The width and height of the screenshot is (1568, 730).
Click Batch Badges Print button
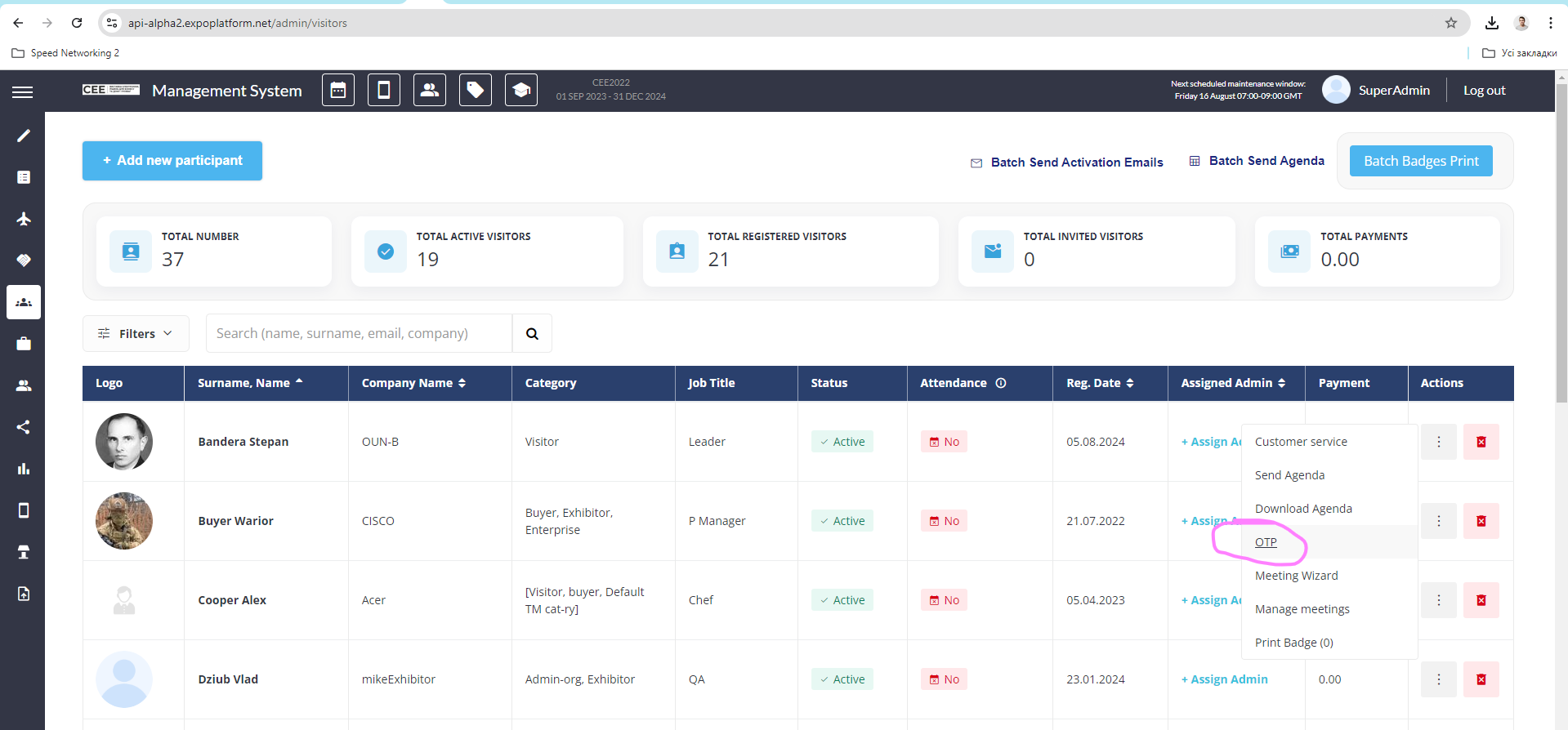click(x=1421, y=161)
